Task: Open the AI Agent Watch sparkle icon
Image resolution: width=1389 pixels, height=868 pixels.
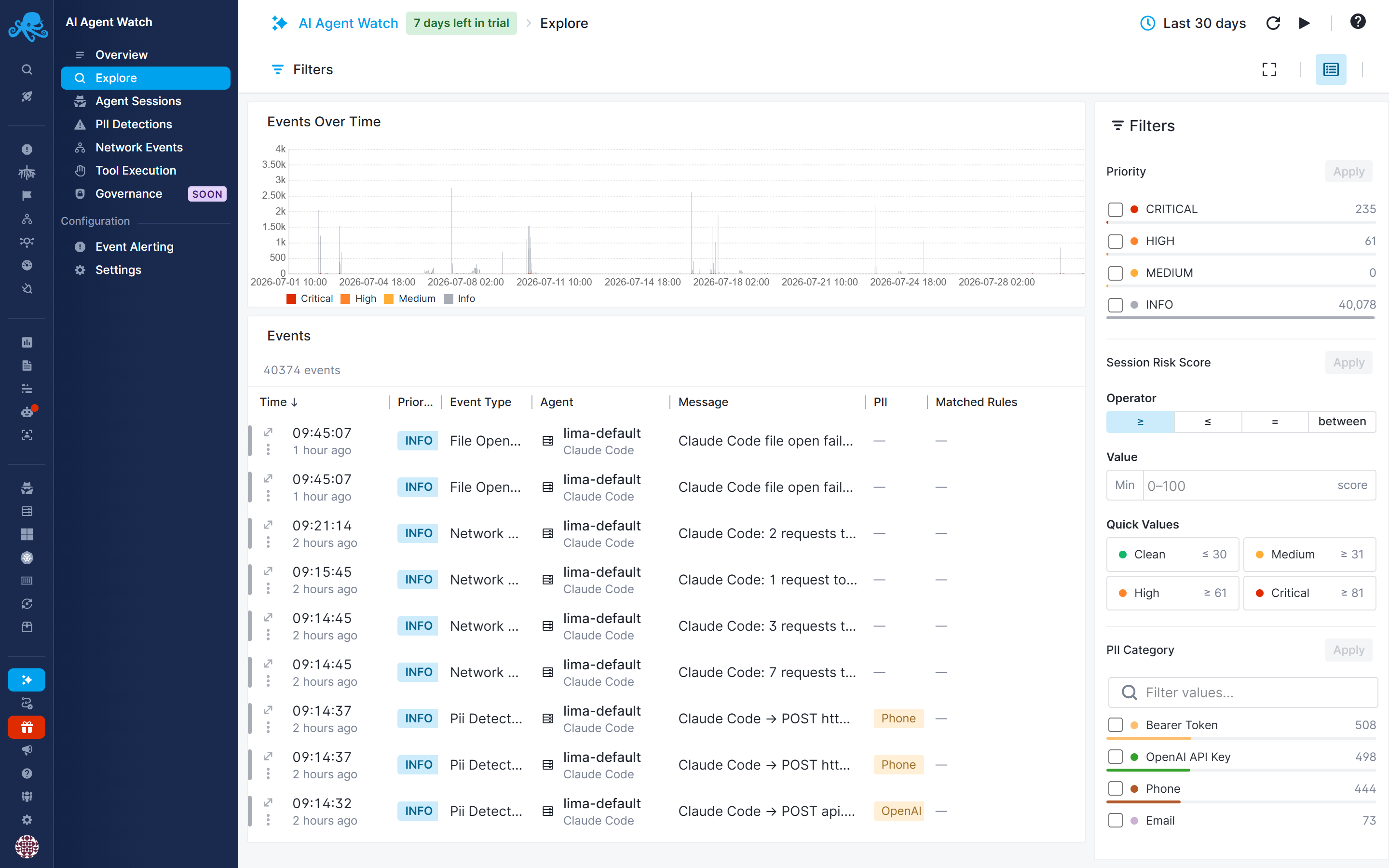Action: [280, 23]
